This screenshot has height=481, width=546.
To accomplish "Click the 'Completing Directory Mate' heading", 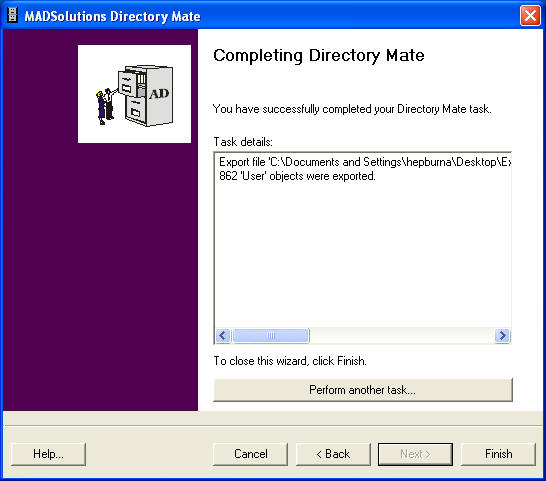I will click(x=319, y=55).
